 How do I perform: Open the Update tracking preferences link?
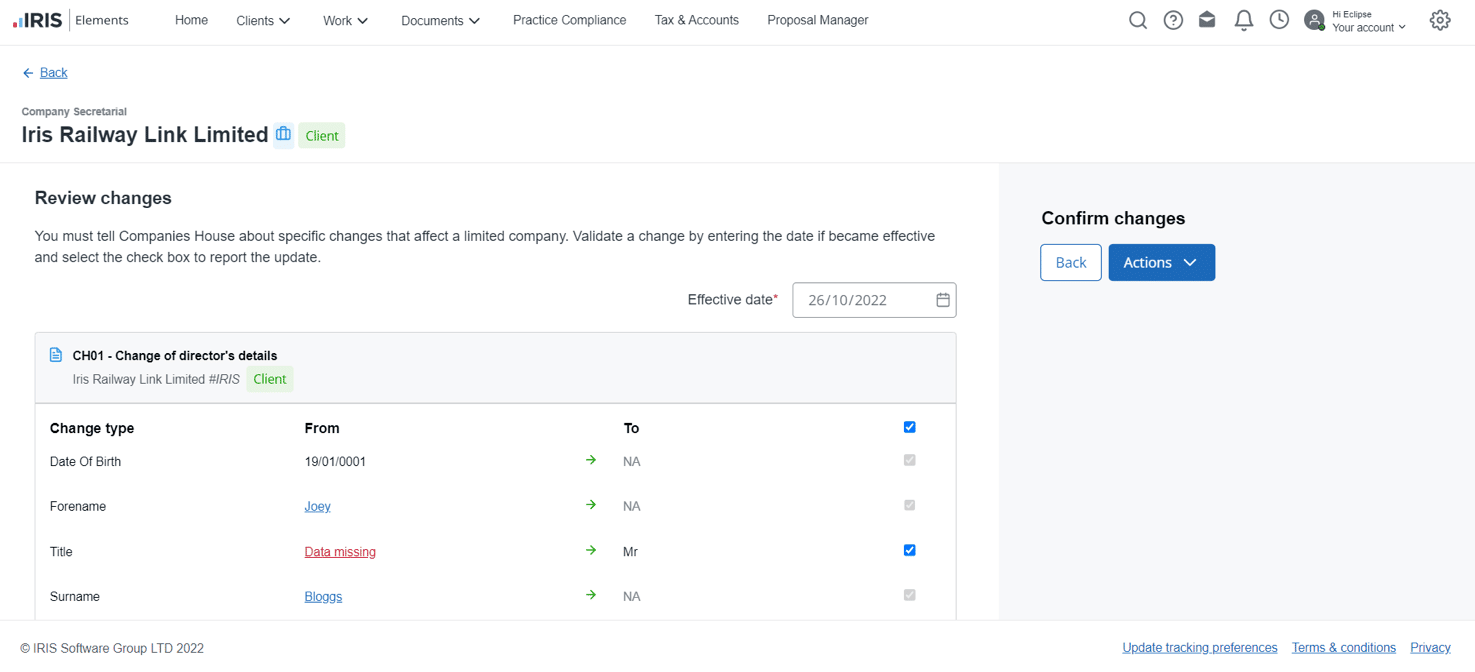1199,648
